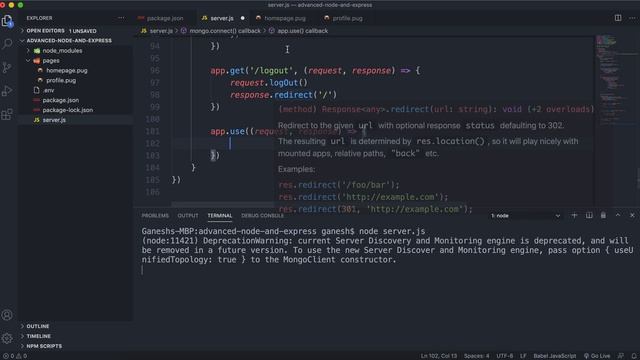Open the Explorer view in activity bar
The image size is (640, 360).
point(7,20)
